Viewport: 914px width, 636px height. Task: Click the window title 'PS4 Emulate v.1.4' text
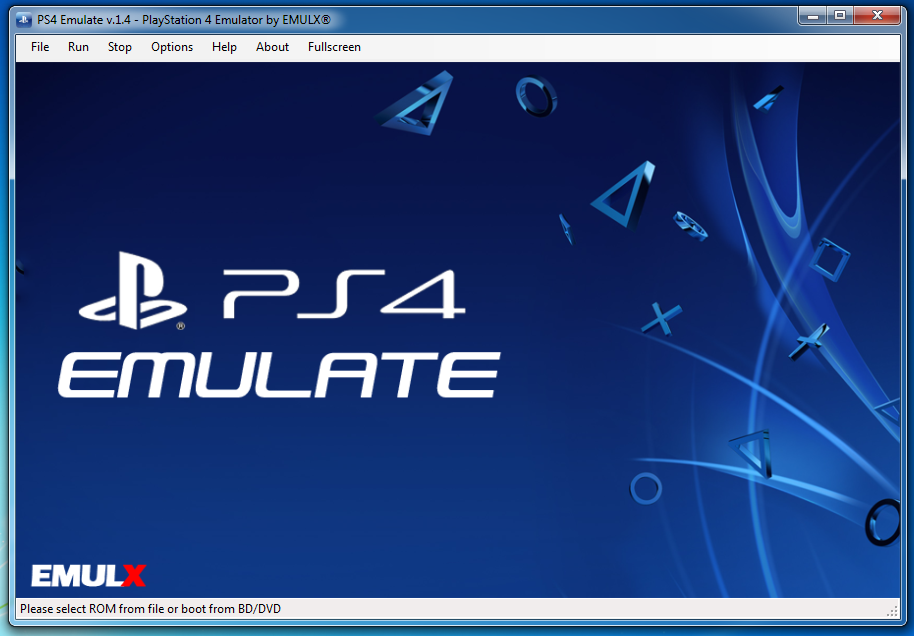pyautogui.click(x=84, y=20)
